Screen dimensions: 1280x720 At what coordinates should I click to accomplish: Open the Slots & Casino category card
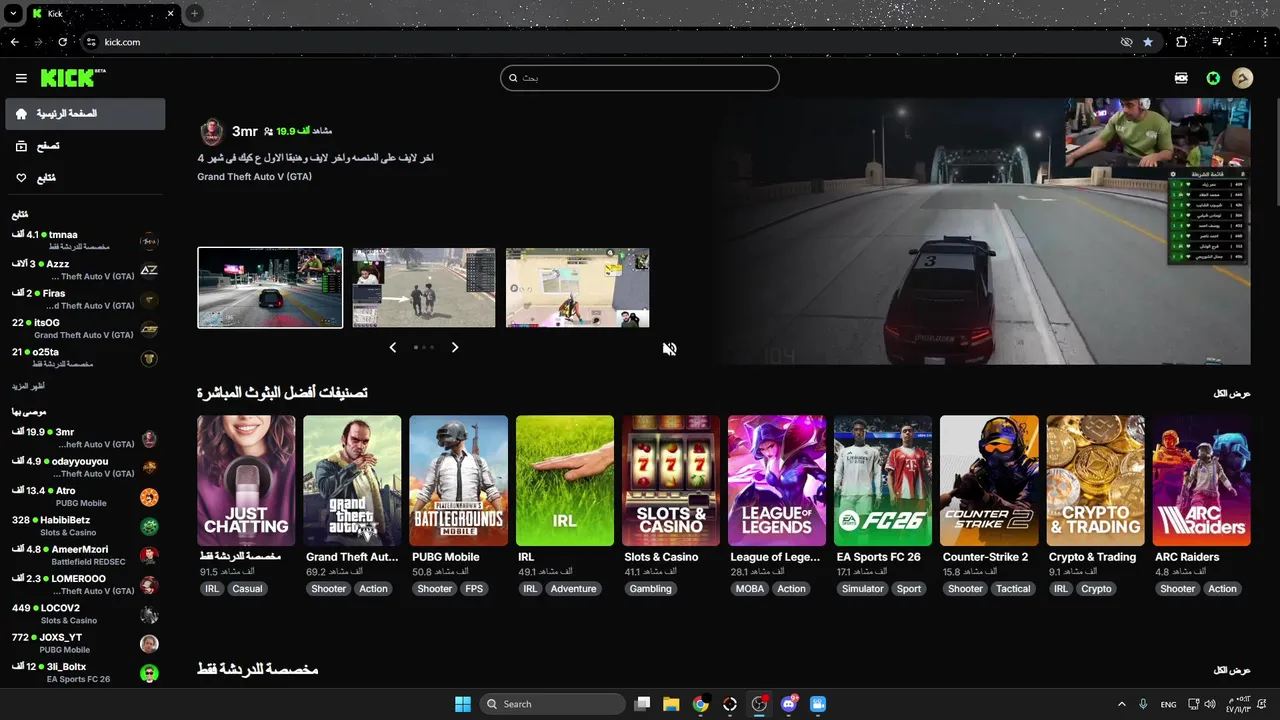(x=671, y=481)
